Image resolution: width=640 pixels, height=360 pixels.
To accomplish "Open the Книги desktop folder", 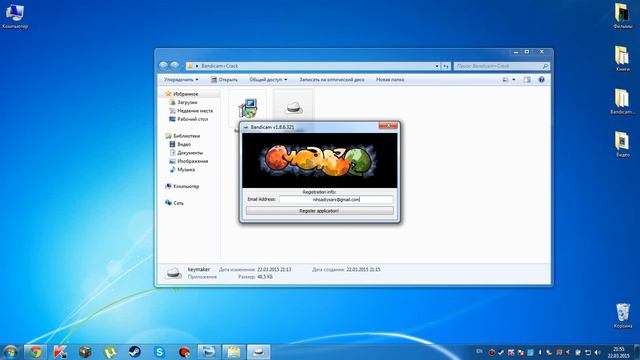I will point(622,59).
